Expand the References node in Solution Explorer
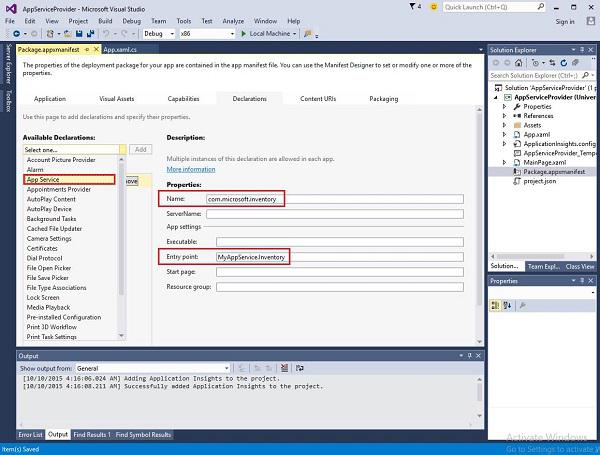The image size is (600, 455). point(505,116)
